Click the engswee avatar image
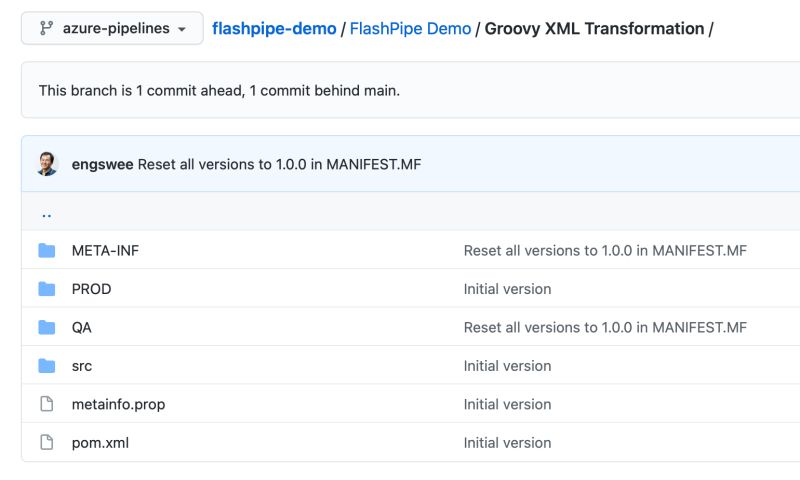800x480 pixels. (x=47, y=164)
